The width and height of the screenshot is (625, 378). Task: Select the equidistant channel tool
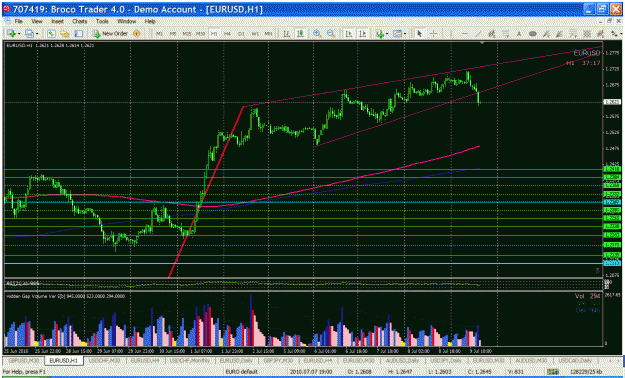tap(491, 34)
